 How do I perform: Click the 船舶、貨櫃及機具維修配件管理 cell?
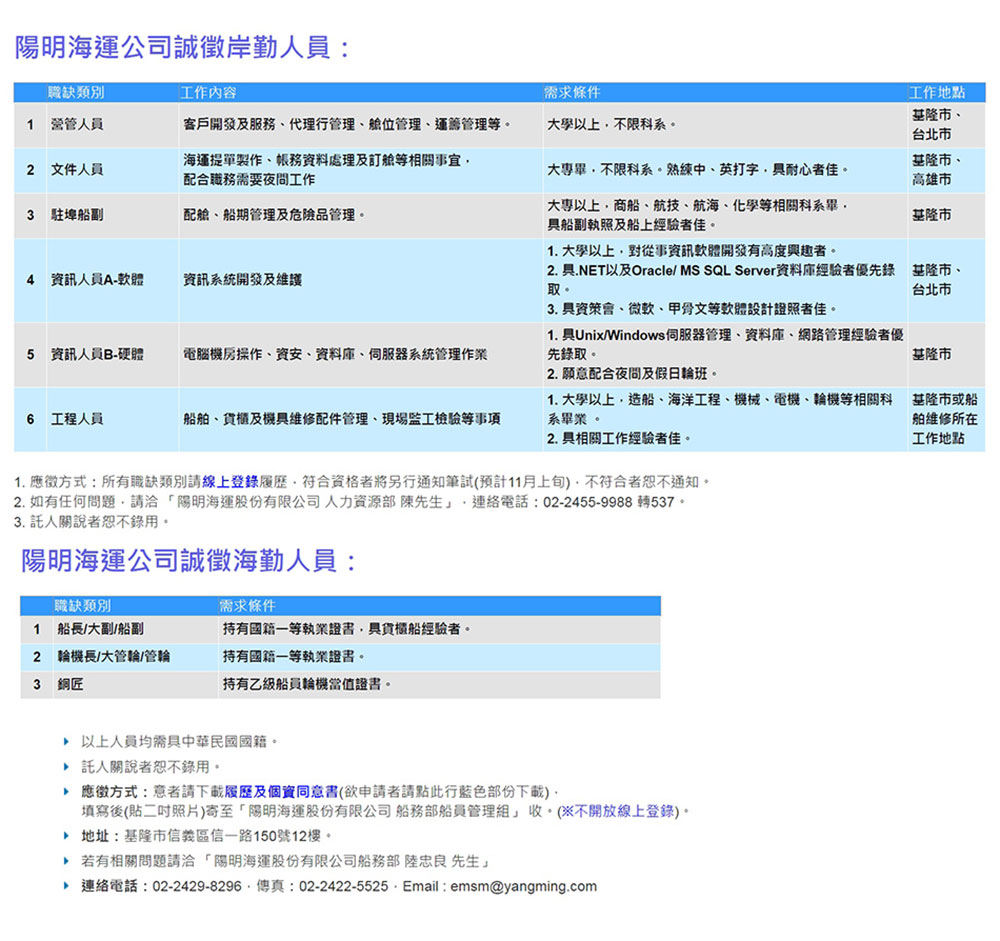pyautogui.click(x=360, y=419)
